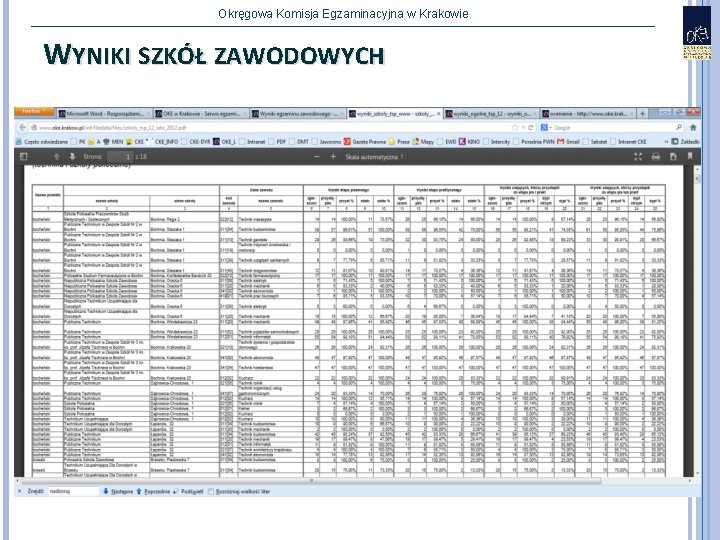Close the active 'wyniki_szkoly' tab
Image resolution: width=720 pixels, height=540 pixels.
click(x=439, y=113)
